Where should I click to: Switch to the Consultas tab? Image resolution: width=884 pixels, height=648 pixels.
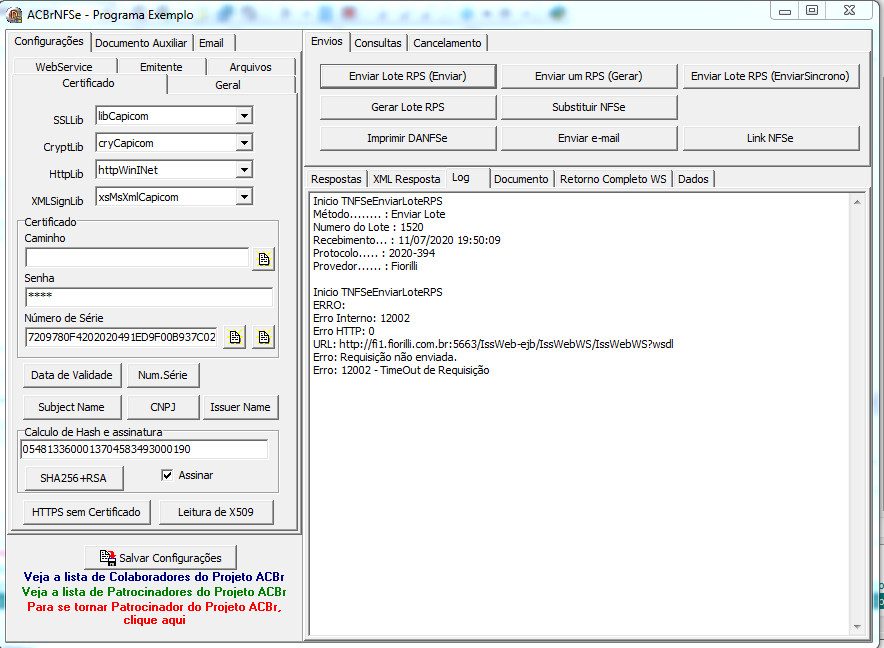378,43
